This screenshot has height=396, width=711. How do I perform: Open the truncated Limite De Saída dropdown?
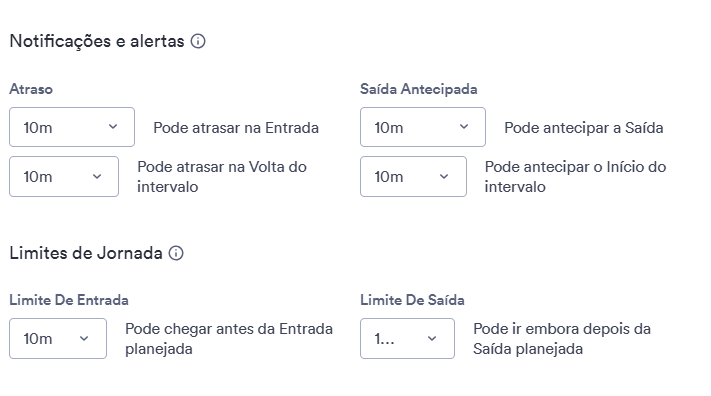[x=407, y=338]
